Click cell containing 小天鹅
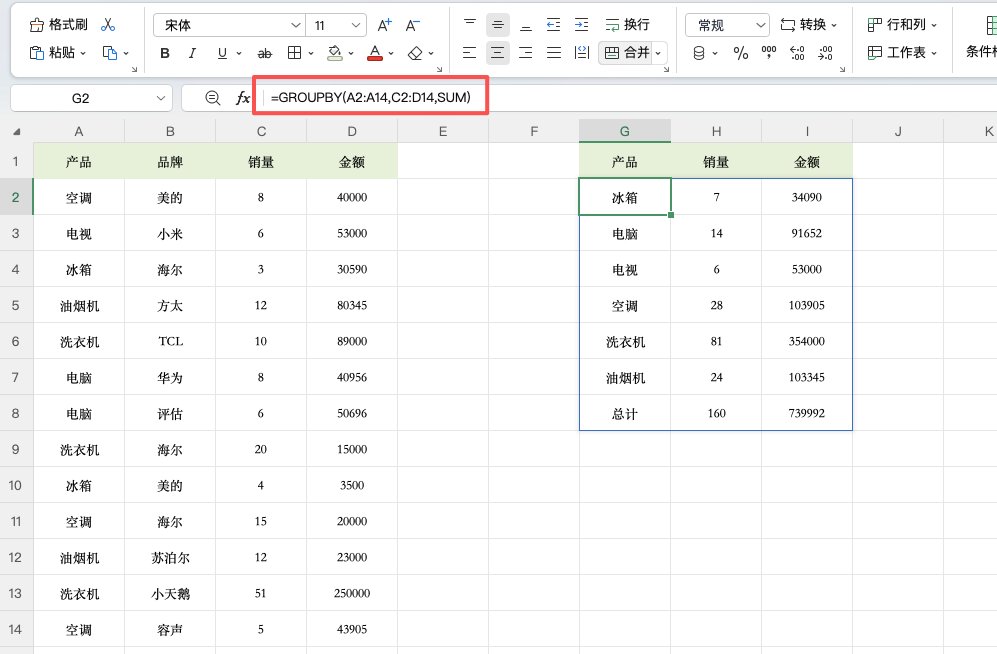The width and height of the screenshot is (997, 654). click(x=170, y=594)
